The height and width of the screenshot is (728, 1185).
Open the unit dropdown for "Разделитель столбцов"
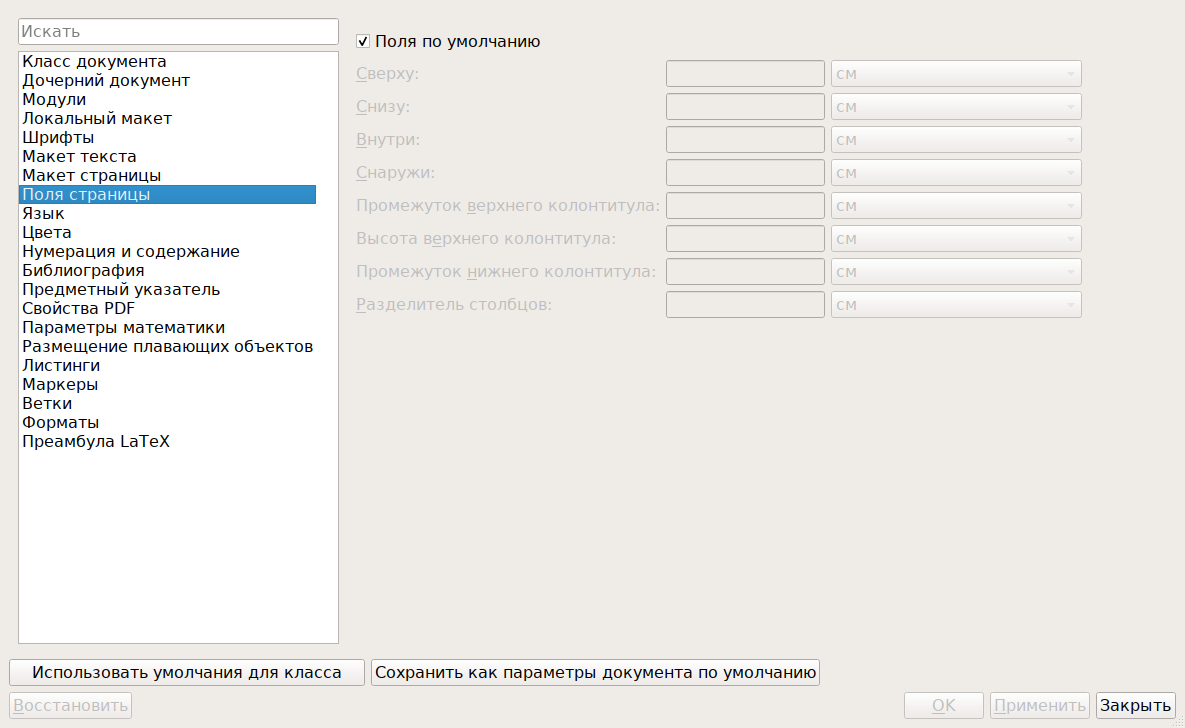coord(956,305)
